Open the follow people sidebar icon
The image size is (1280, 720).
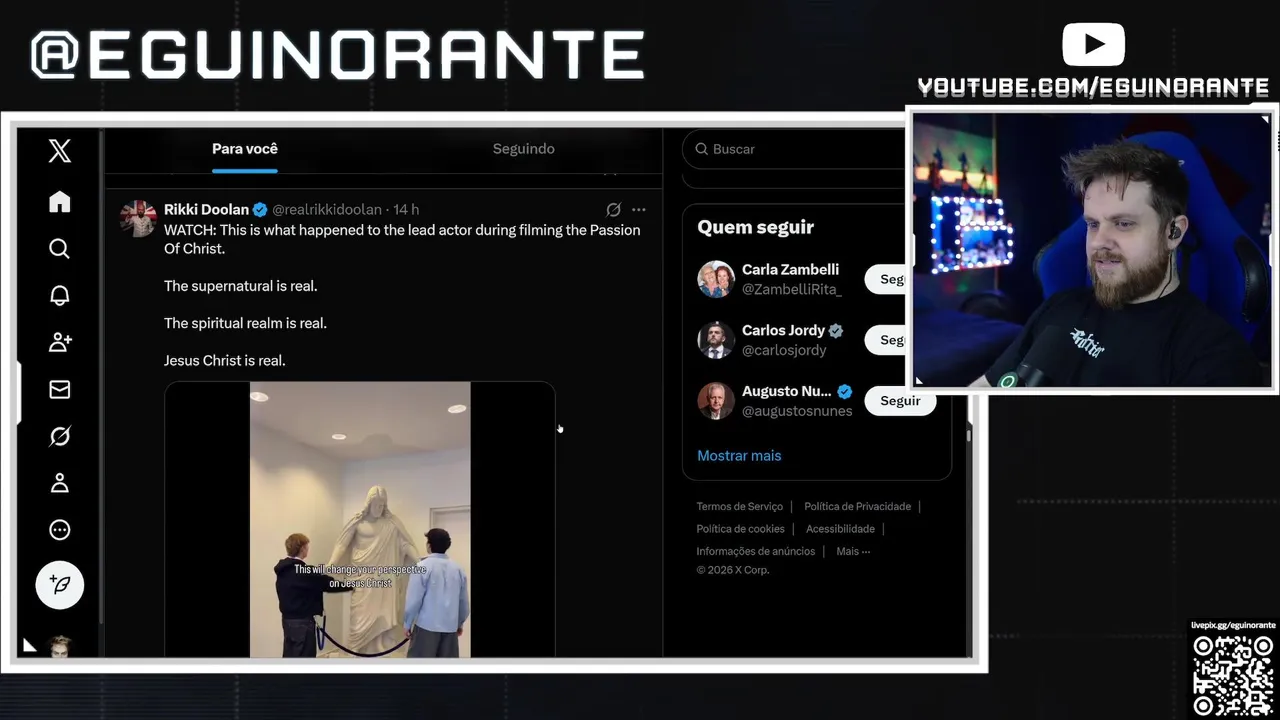tap(60, 342)
